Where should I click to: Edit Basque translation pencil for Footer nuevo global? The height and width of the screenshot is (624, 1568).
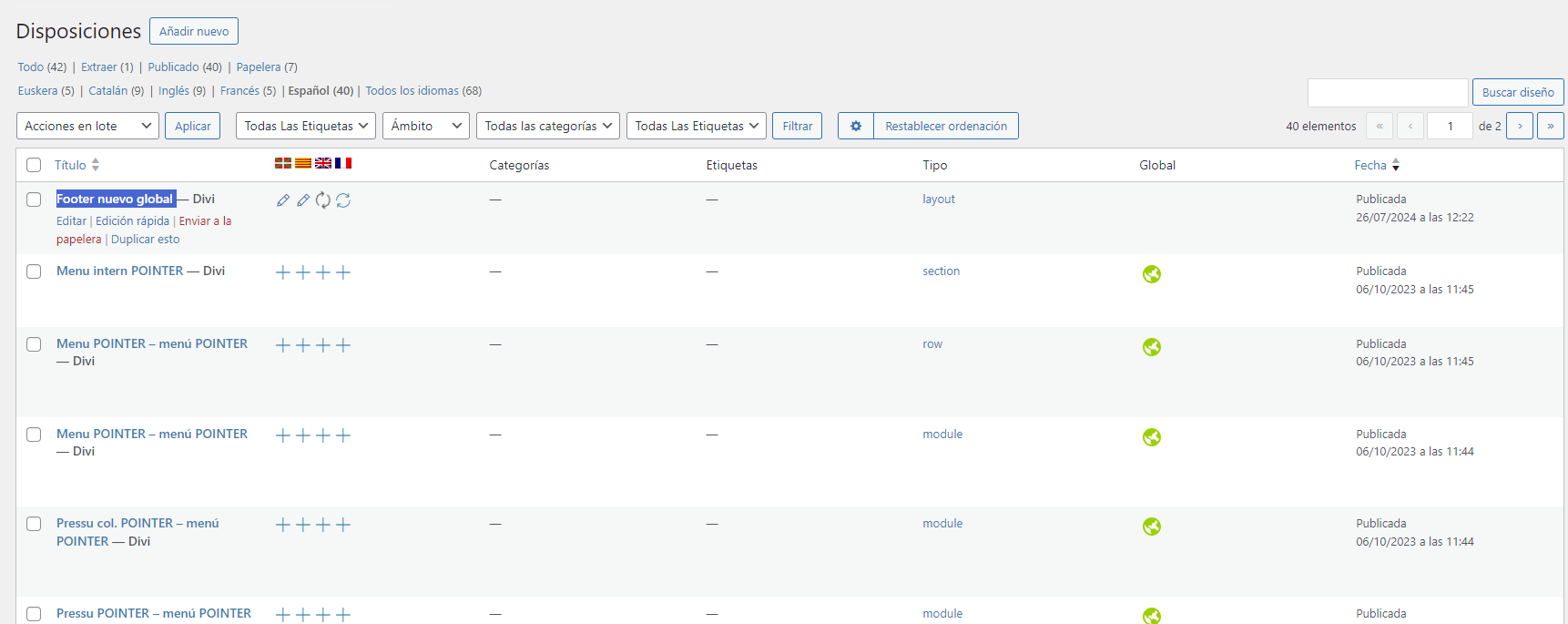[283, 199]
